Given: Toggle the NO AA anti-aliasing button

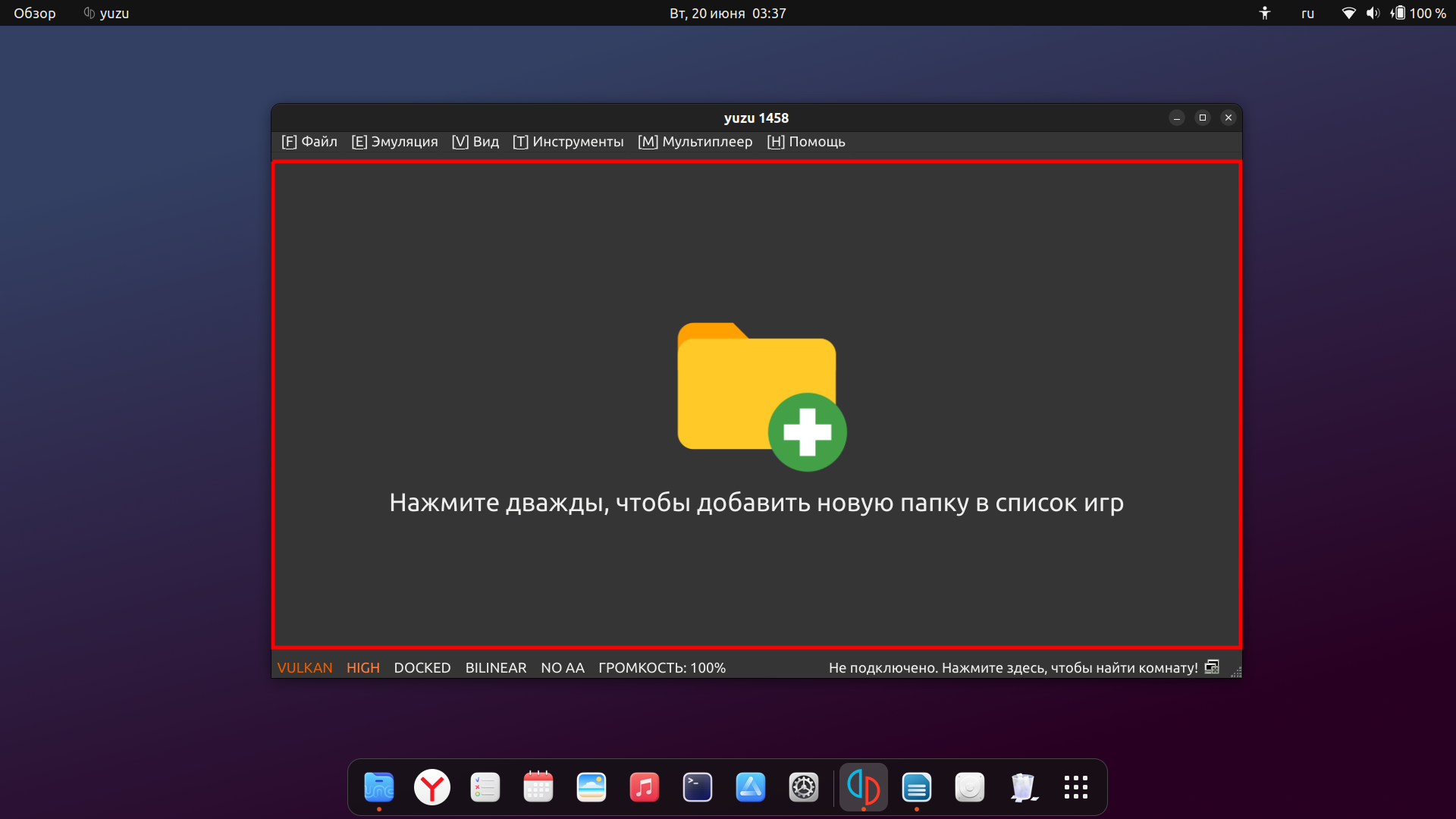Looking at the screenshot, I should [563, 668].
